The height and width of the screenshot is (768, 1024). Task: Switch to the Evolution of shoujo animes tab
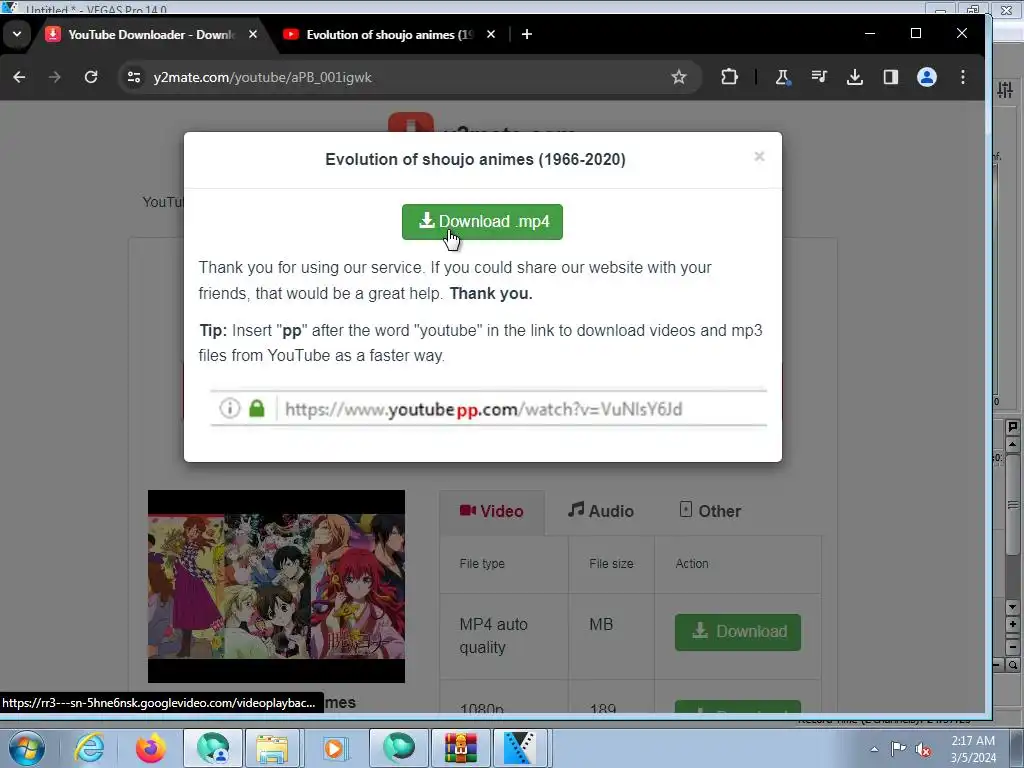[x=389, y=35]
